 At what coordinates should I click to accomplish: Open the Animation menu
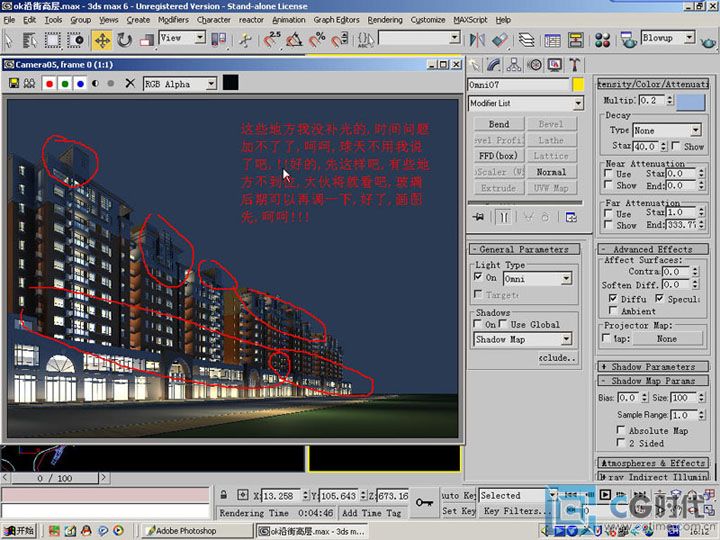288,20
